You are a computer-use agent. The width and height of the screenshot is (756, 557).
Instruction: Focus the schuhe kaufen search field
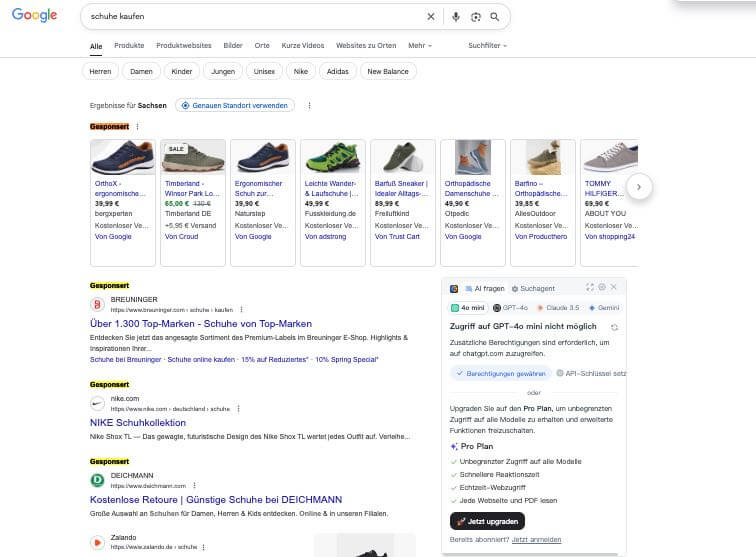pyautogui.click(x=256, y=16)
